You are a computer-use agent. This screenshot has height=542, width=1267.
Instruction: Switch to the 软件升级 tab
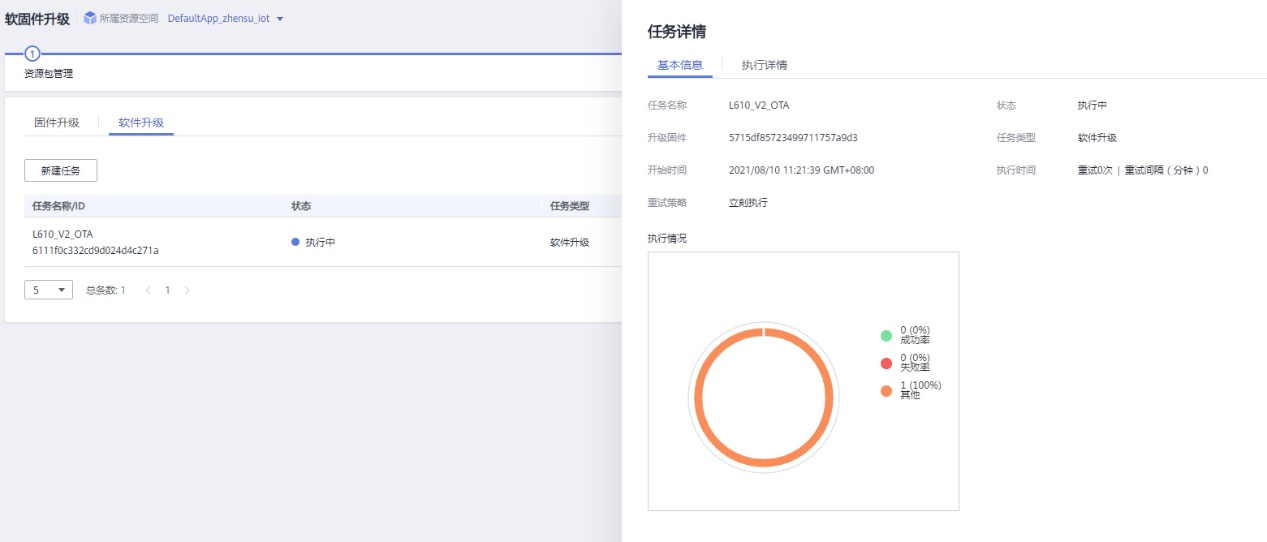pyautogui.click(x=141, y=123)
